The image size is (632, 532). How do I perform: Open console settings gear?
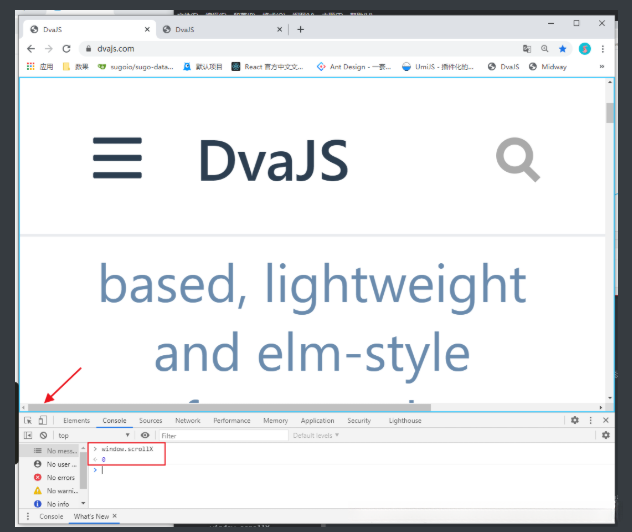tap(605, 435)
